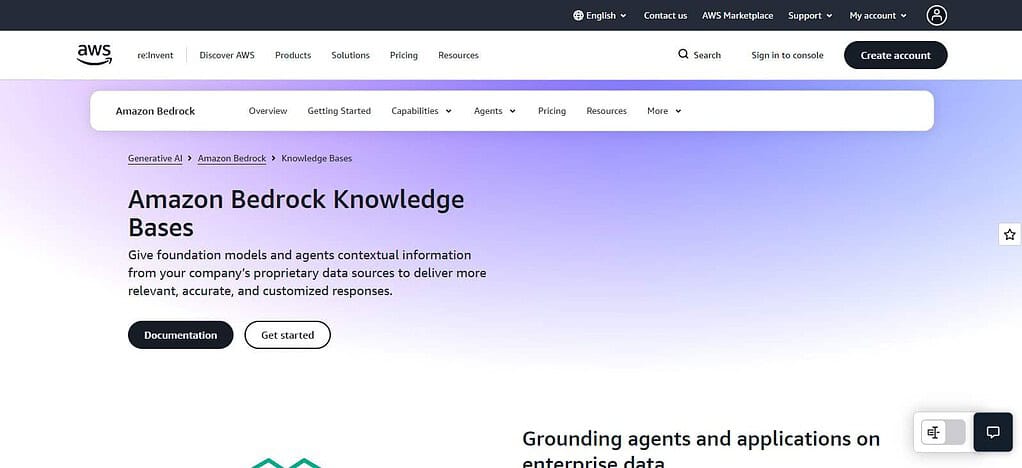This screenshot has height=468, width=1022.
Task: Click the search magnifier icon
Action: 683,54
